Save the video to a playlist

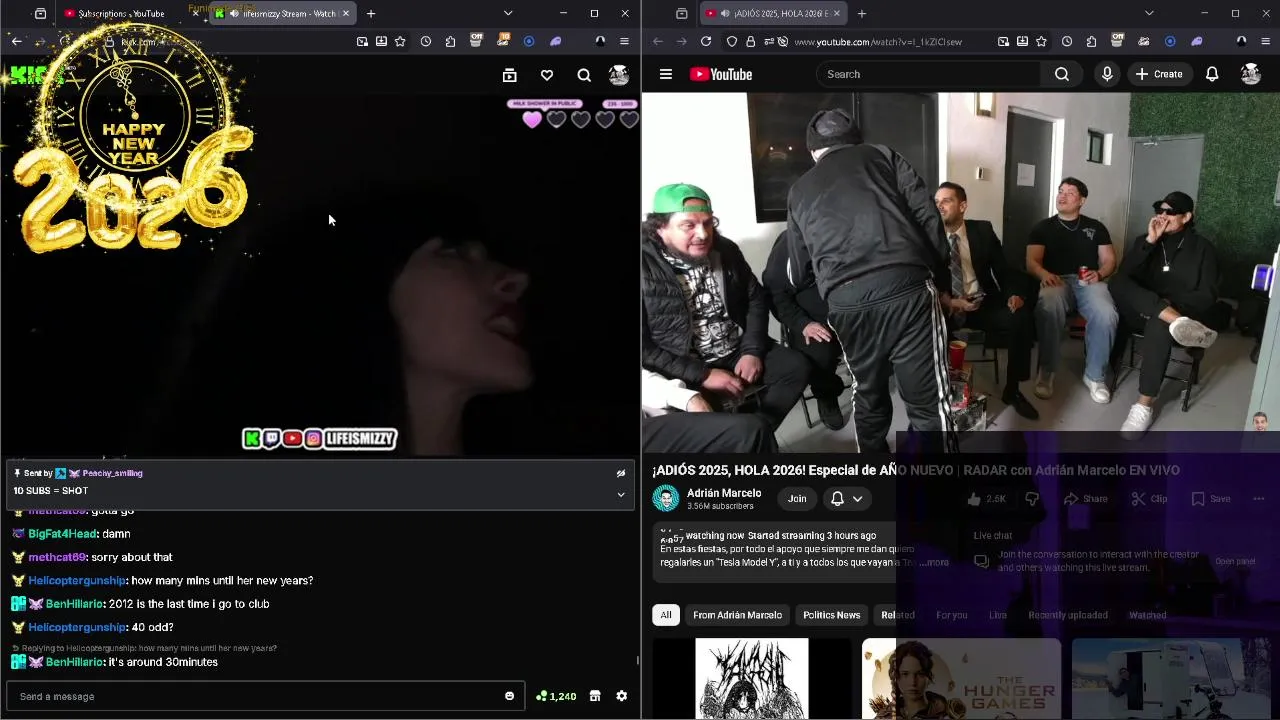(x=1210, y=498)
